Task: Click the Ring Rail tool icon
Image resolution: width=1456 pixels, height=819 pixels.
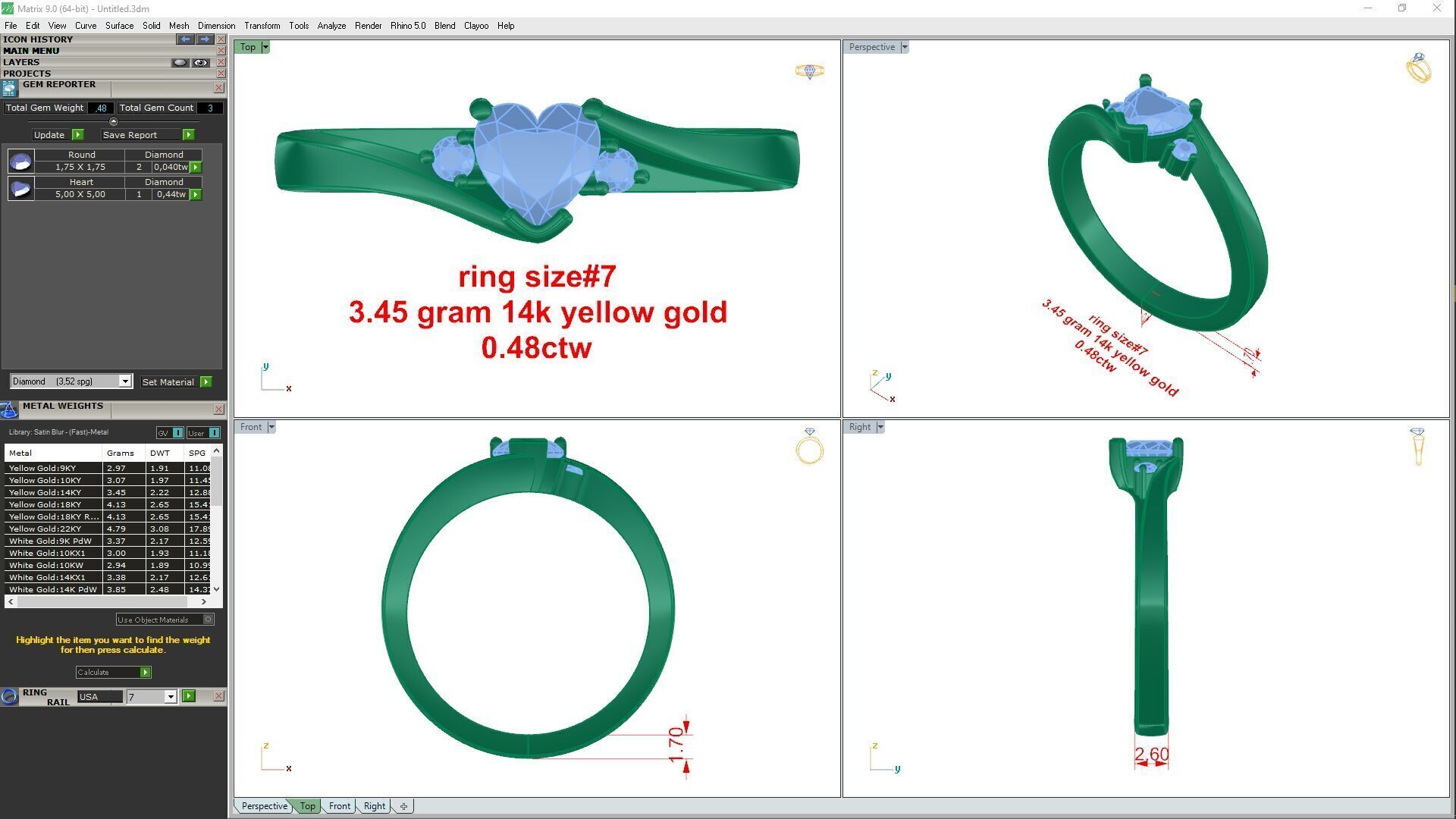Action: tap(9, 696)
